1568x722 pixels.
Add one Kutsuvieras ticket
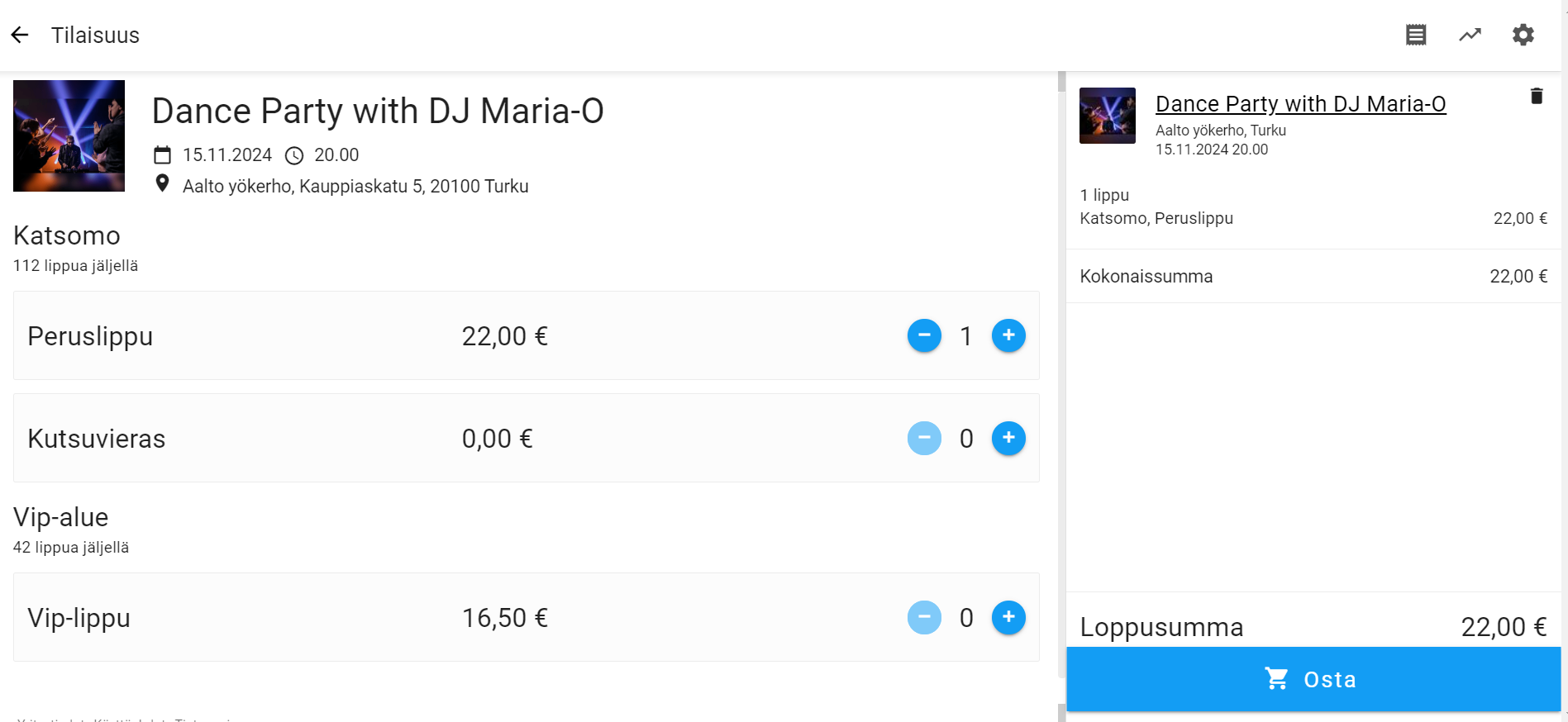(1008, 438)
